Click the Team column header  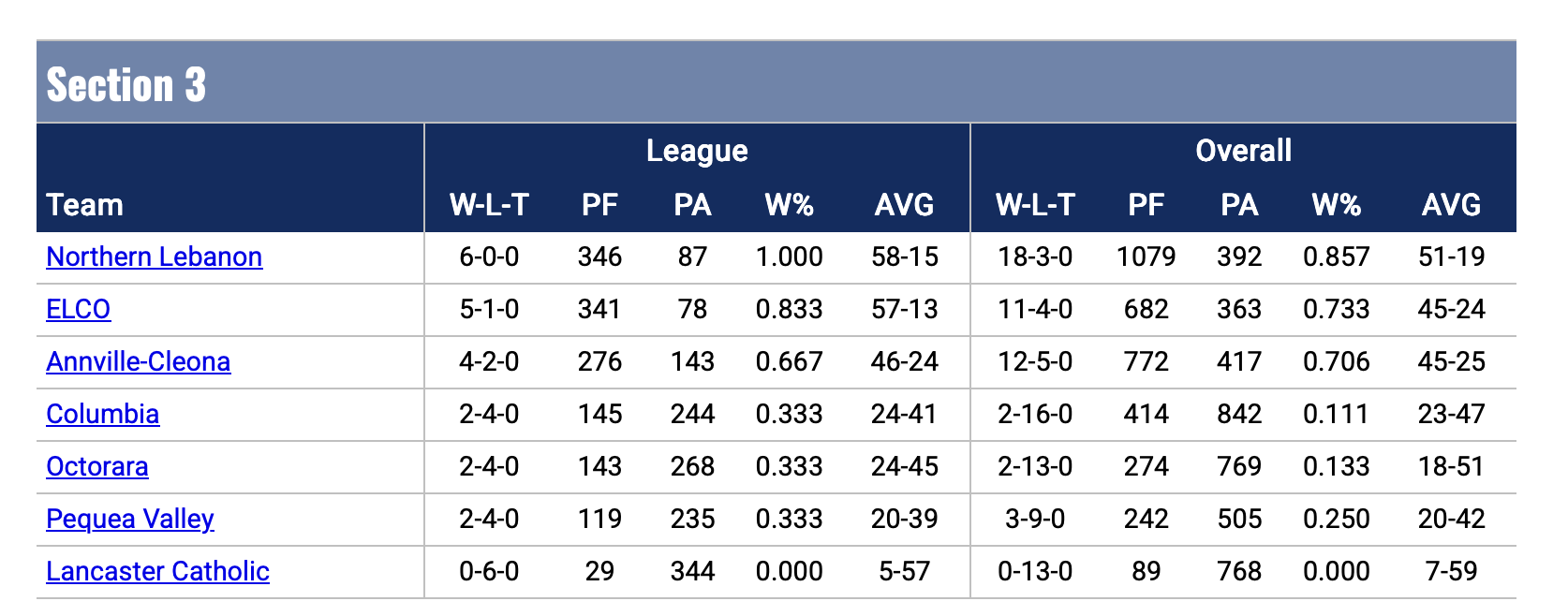coord(84,204)
